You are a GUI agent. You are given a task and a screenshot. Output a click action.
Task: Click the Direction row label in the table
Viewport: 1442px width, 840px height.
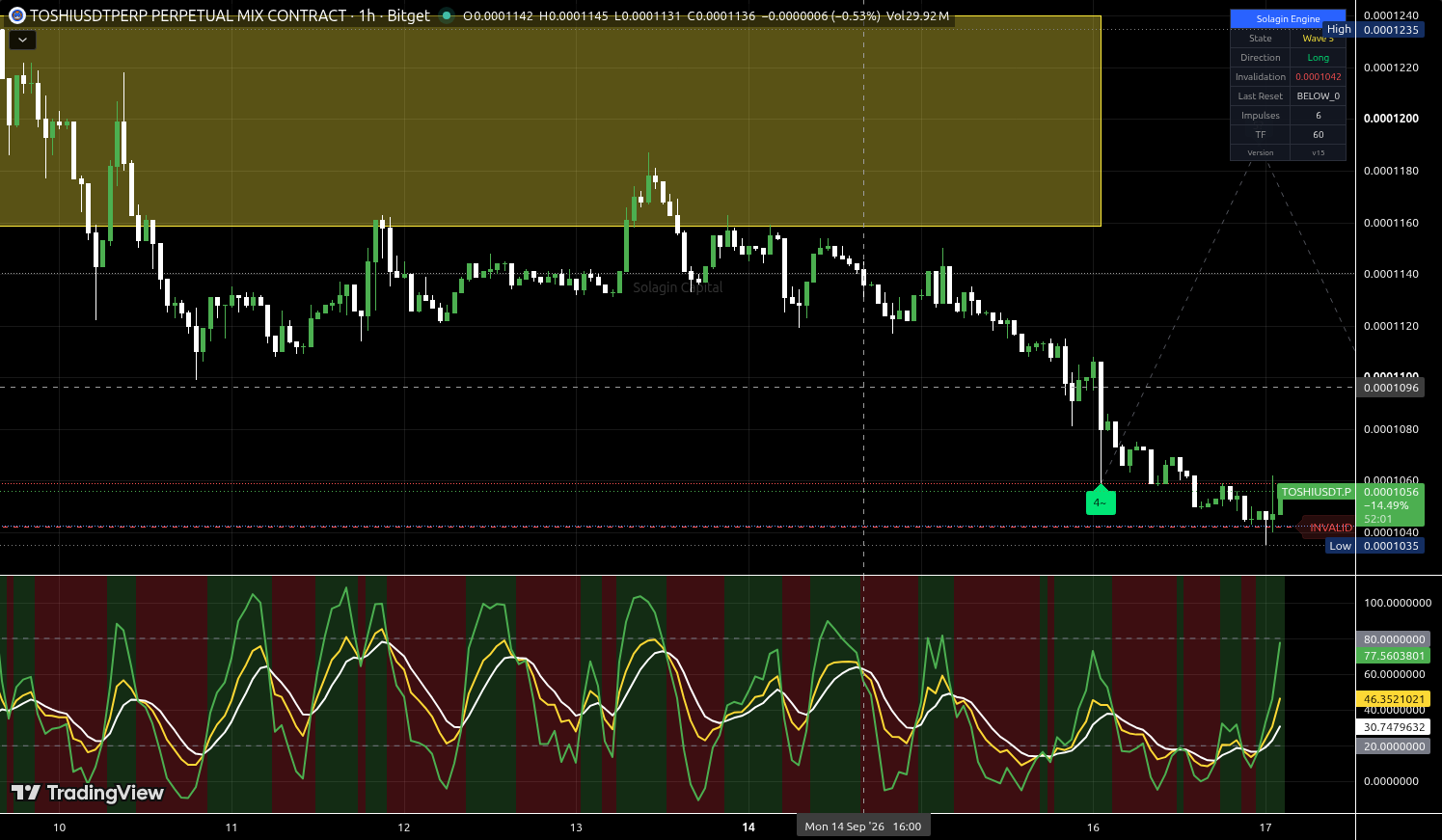tap(1260, 58)
